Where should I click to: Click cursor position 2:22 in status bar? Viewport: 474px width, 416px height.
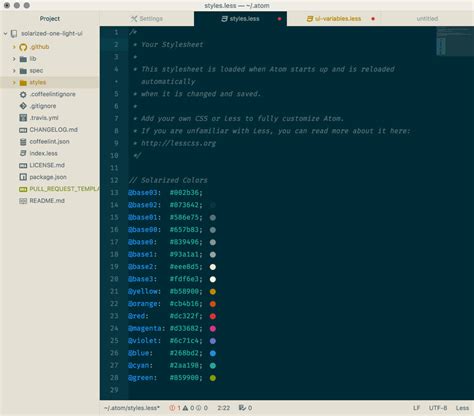pyautogui.click(x=224, y=408)
